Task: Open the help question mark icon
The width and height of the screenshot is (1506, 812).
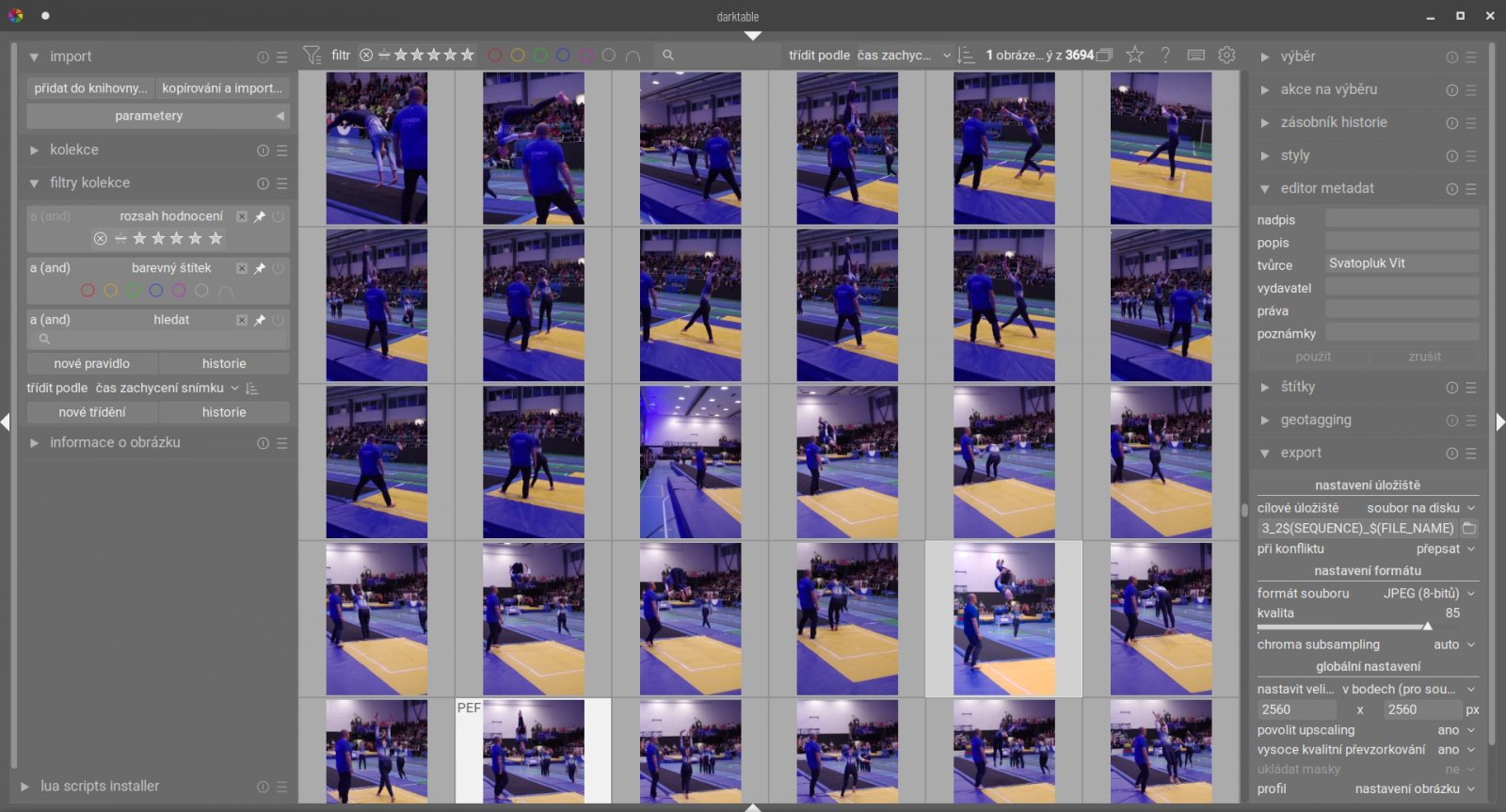Action: [x=1165, y=56]
